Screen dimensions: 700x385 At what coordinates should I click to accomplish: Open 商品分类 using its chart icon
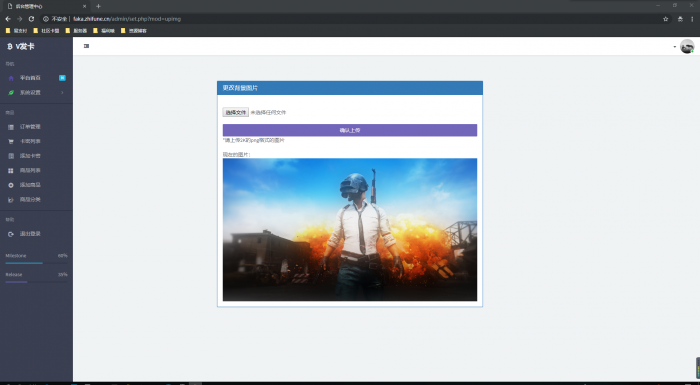coord(11,200)
